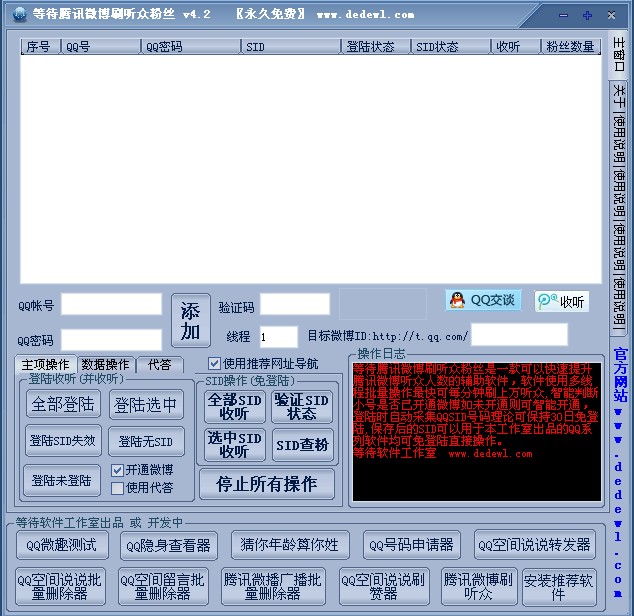634x616 pixels.
Task: Click the globe app icon in title bar
Action: [x=19, y=15]
